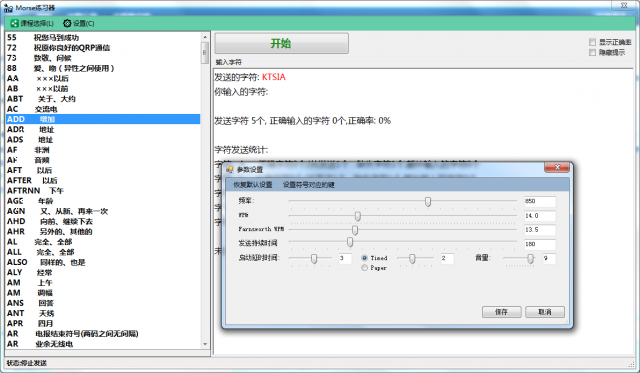Cancel the dialog with 取消
The width and height of the screenshot is (640, 373).
(545, 312)
